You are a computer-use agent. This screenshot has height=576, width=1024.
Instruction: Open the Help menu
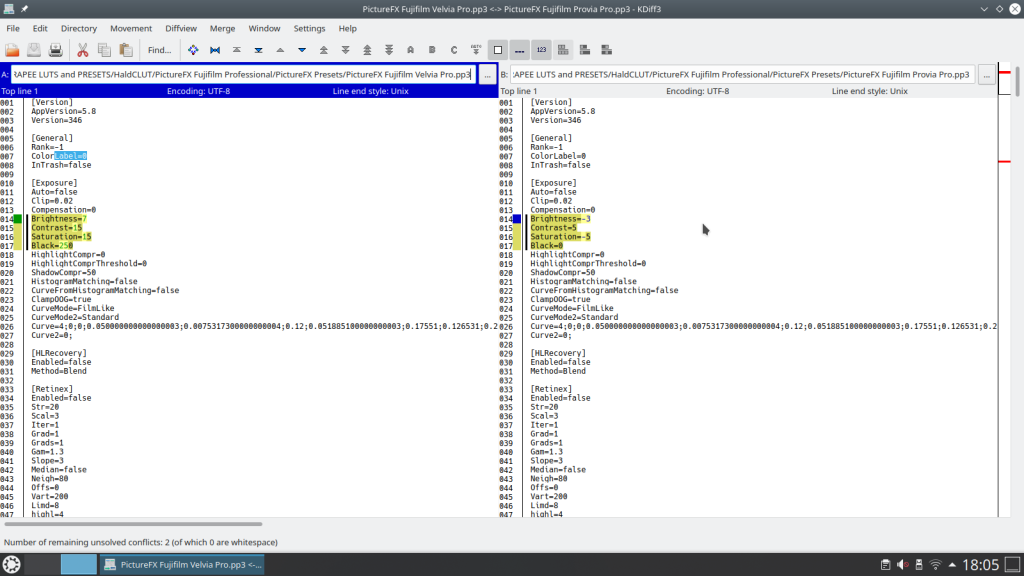[x=347, y=28]
